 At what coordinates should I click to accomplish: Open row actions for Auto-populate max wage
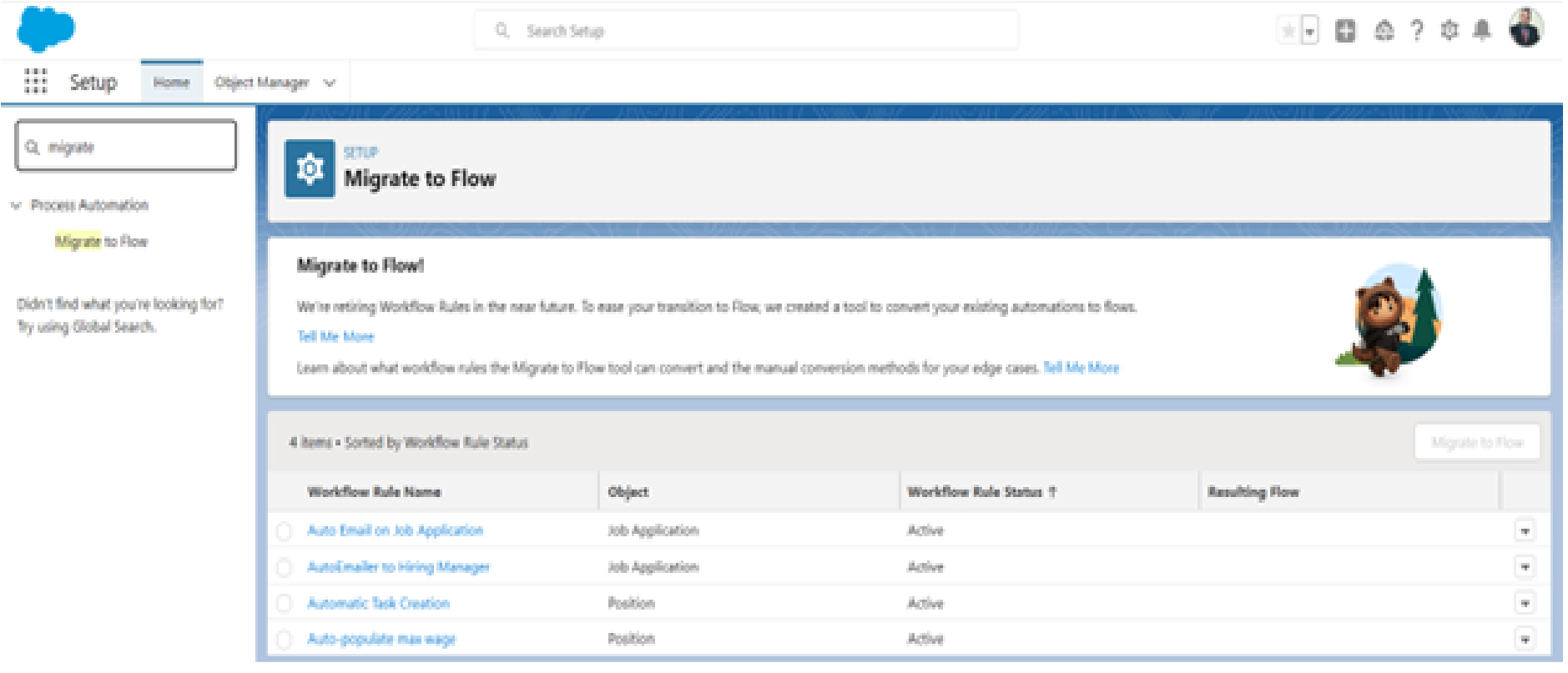click(1525, 640)
